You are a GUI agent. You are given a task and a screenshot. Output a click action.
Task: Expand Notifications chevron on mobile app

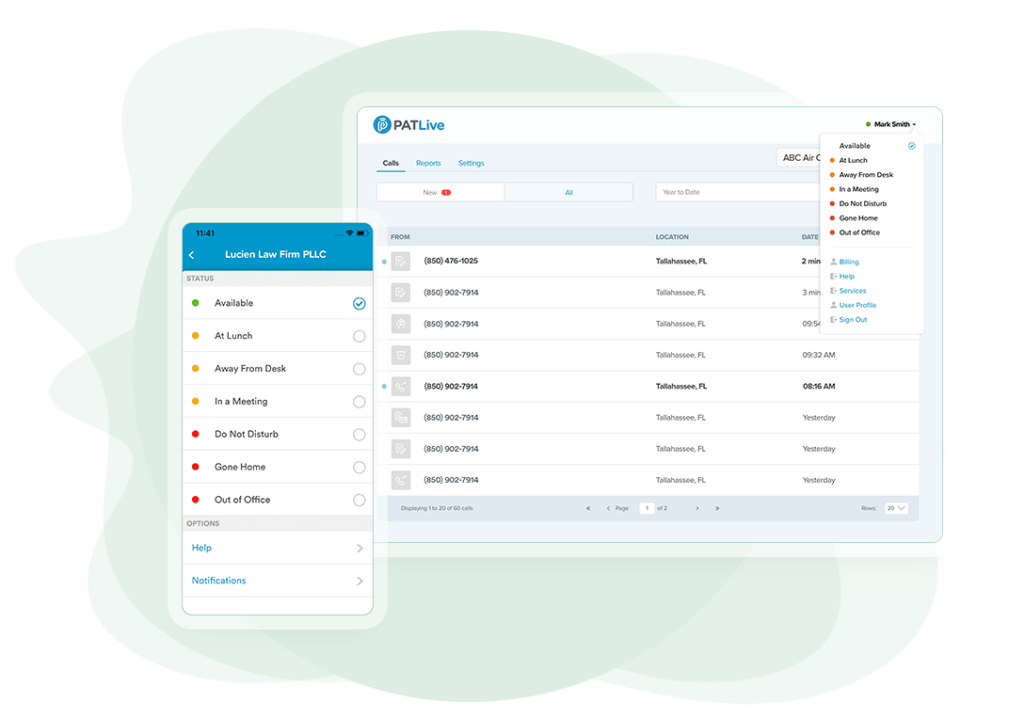pos(360,581)
